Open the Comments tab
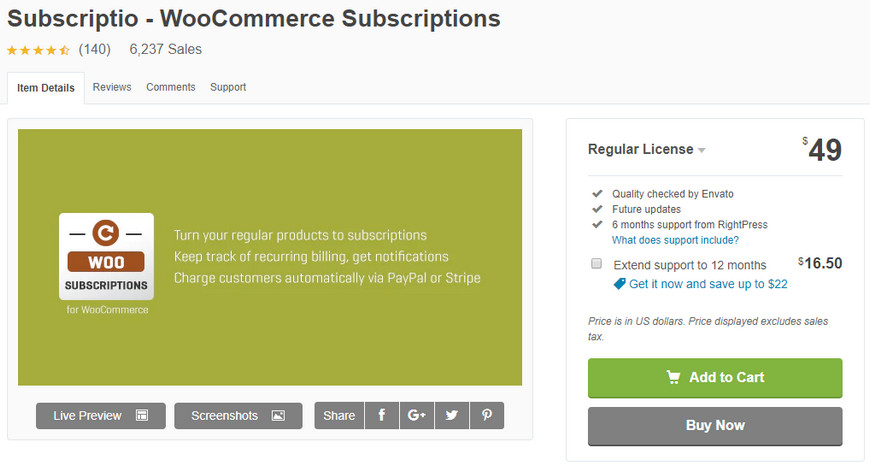The width and height of the screenshot is (870, 472). tap(171, 87)
